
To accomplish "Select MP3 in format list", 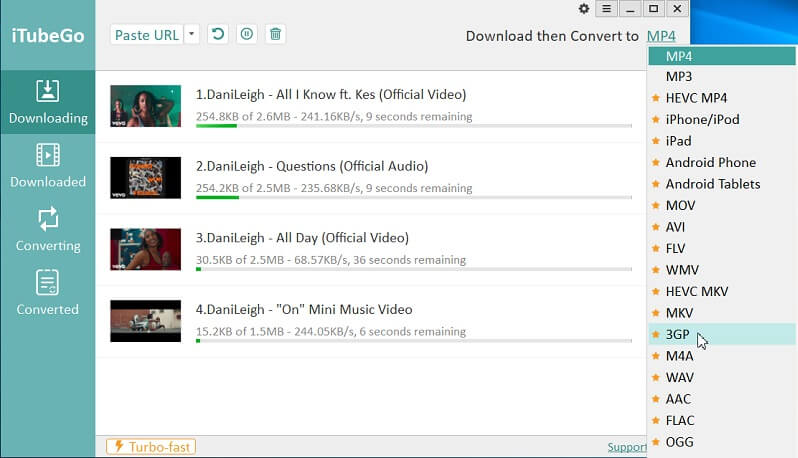I will (722, 76).
